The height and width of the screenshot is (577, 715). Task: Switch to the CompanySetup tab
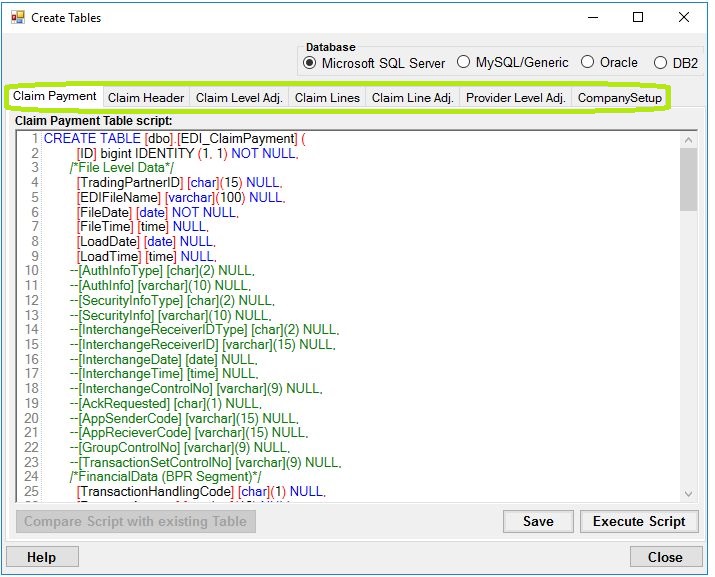tap(619, 98)
